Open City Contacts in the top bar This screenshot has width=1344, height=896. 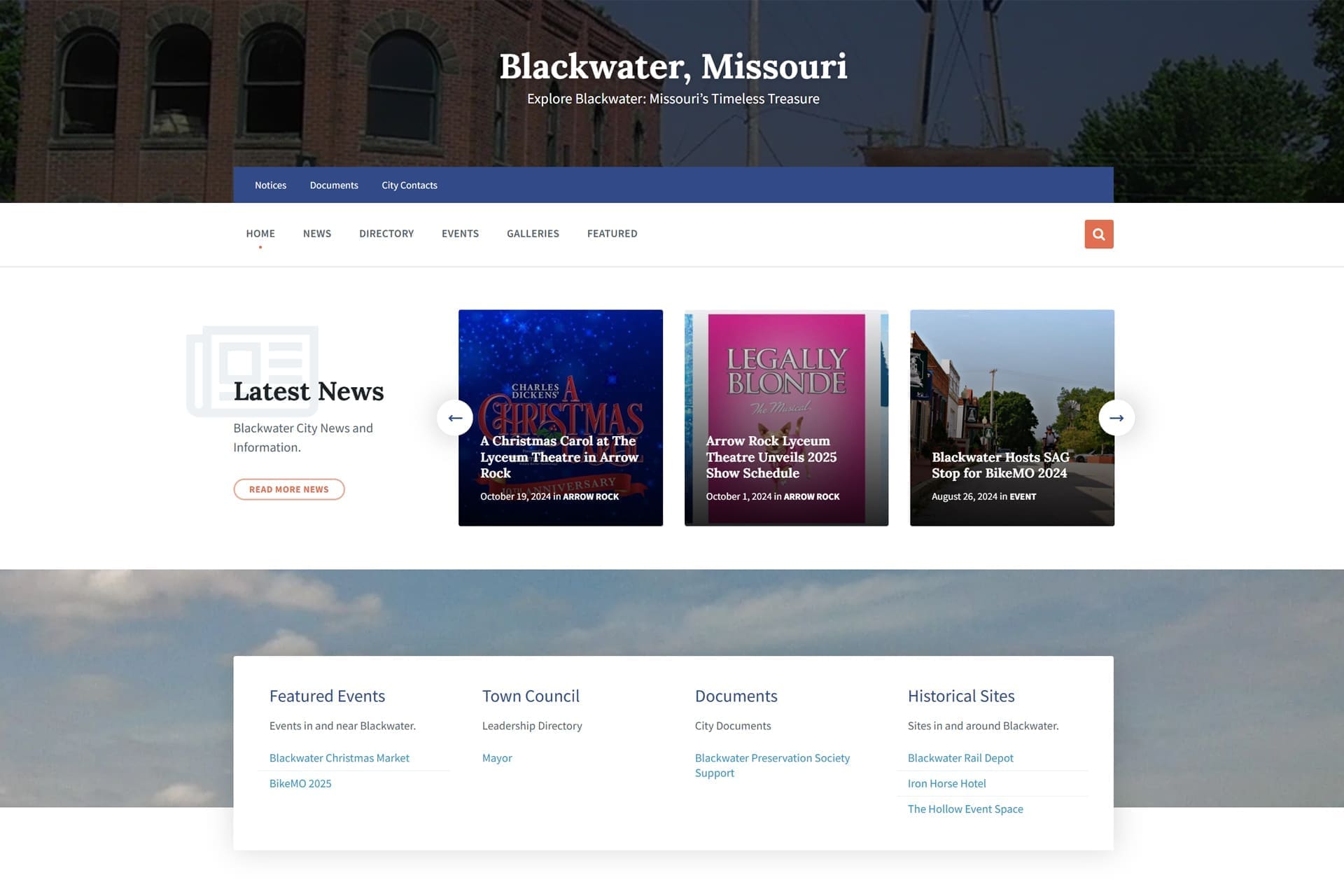[x=409, y=185]
